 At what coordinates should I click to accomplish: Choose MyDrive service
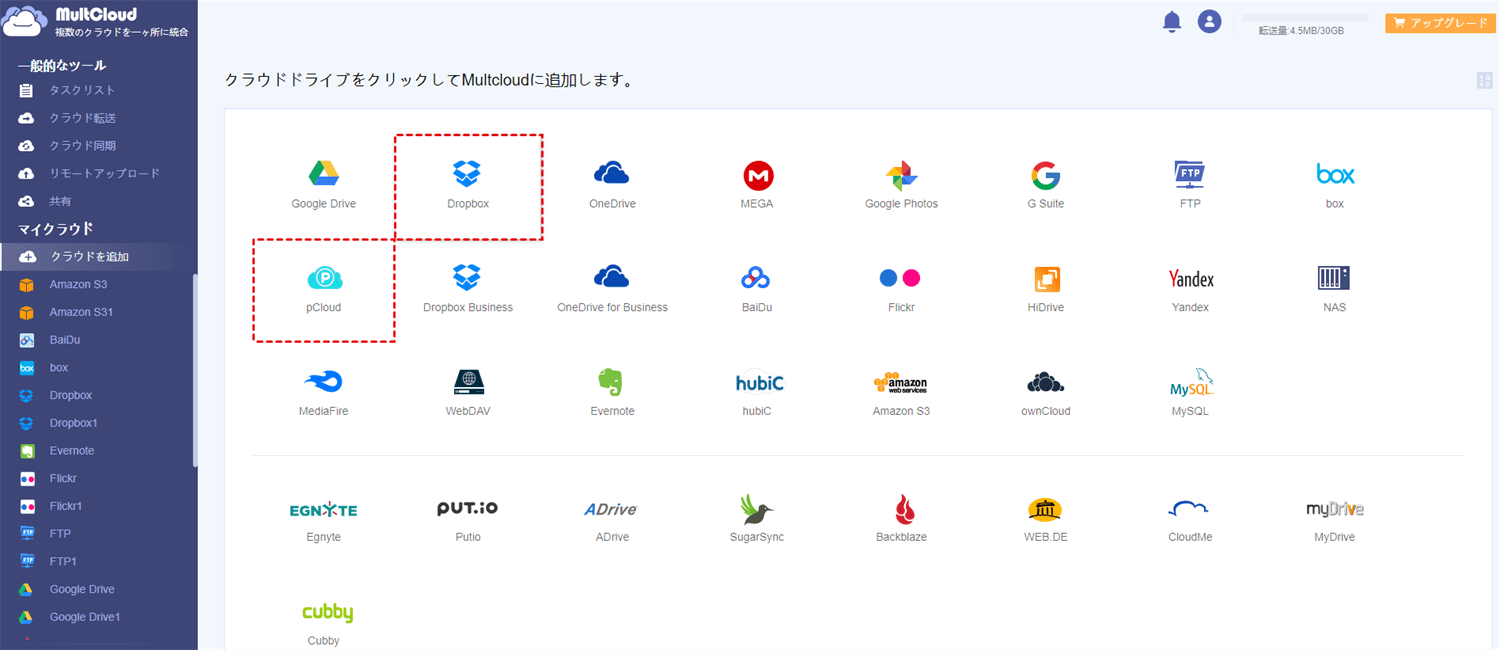coord(1335,519)
